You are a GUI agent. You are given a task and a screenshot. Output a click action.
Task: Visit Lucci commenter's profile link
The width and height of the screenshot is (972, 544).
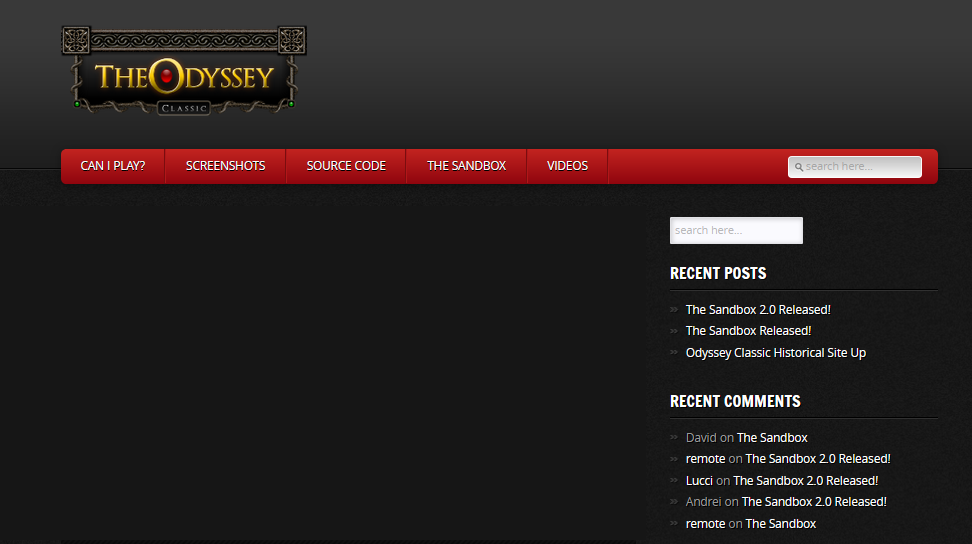(x=699, y=481)
